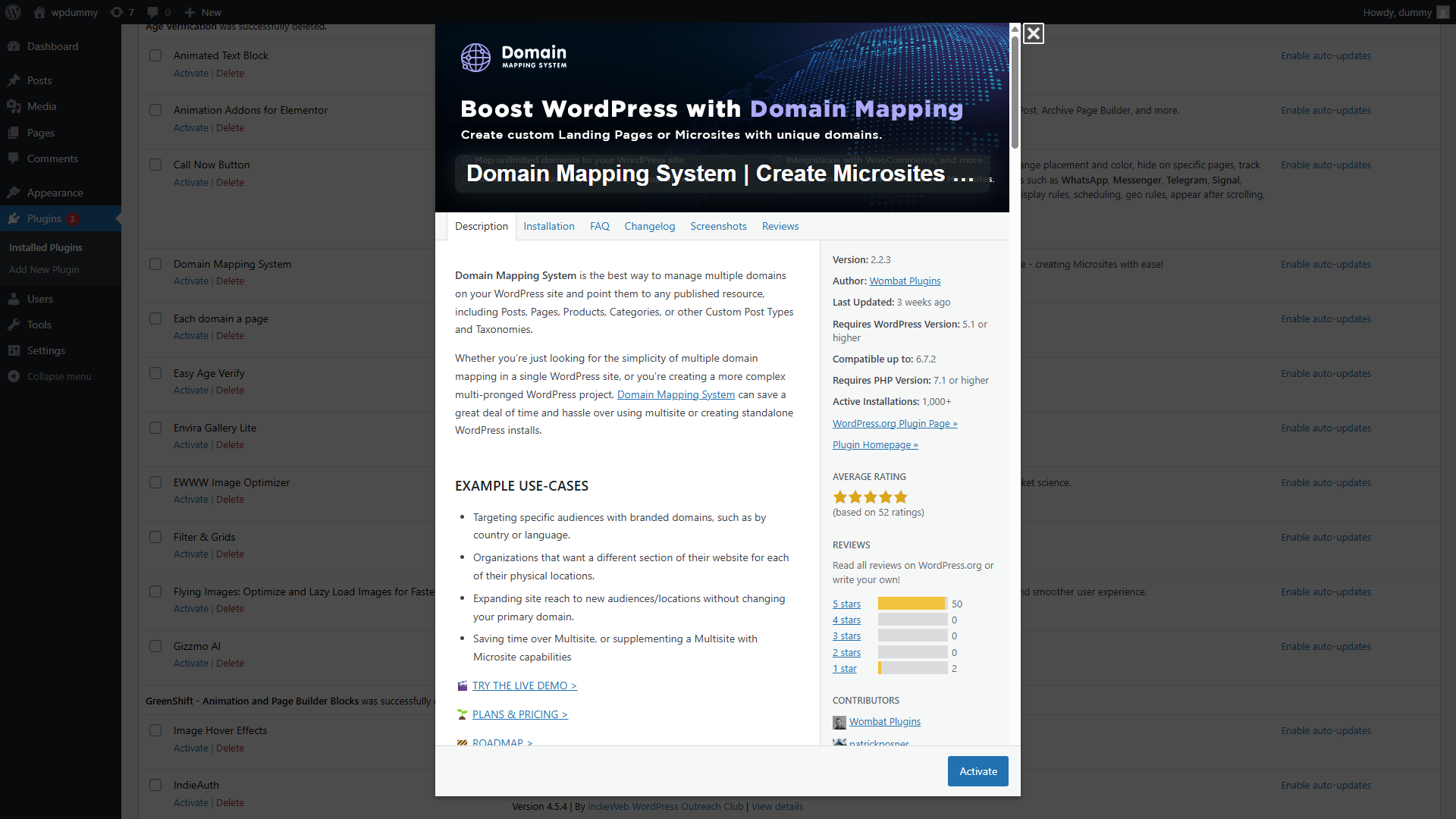1456x819 pixels.
Task: Check the Animated Text Block checkbox
Action: [x=155, y=55]
